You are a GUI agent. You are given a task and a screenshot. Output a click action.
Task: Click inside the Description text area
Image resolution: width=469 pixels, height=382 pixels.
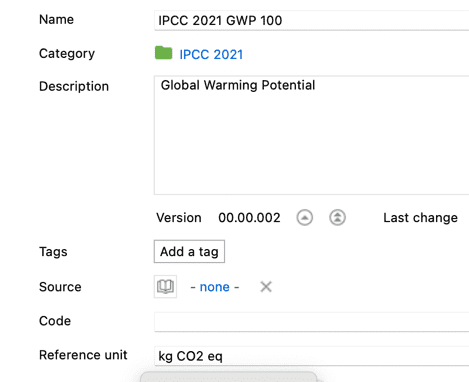pyautogui.click(x=311, y=135)
